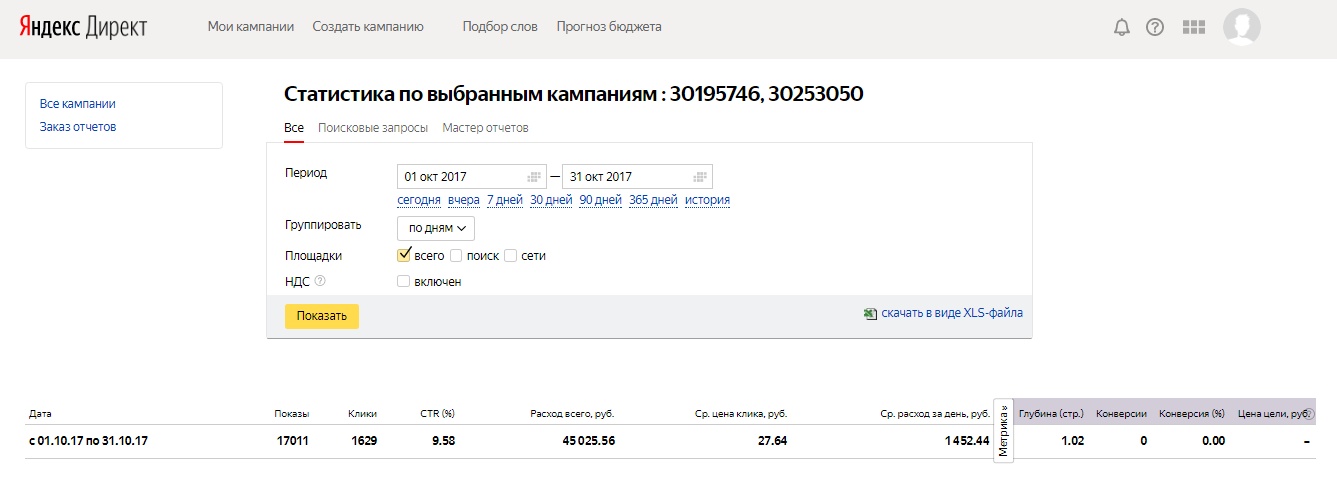The image size is (1337, 480).
Task: Open the по дням grouping dropdown
Action: [436, 228]
